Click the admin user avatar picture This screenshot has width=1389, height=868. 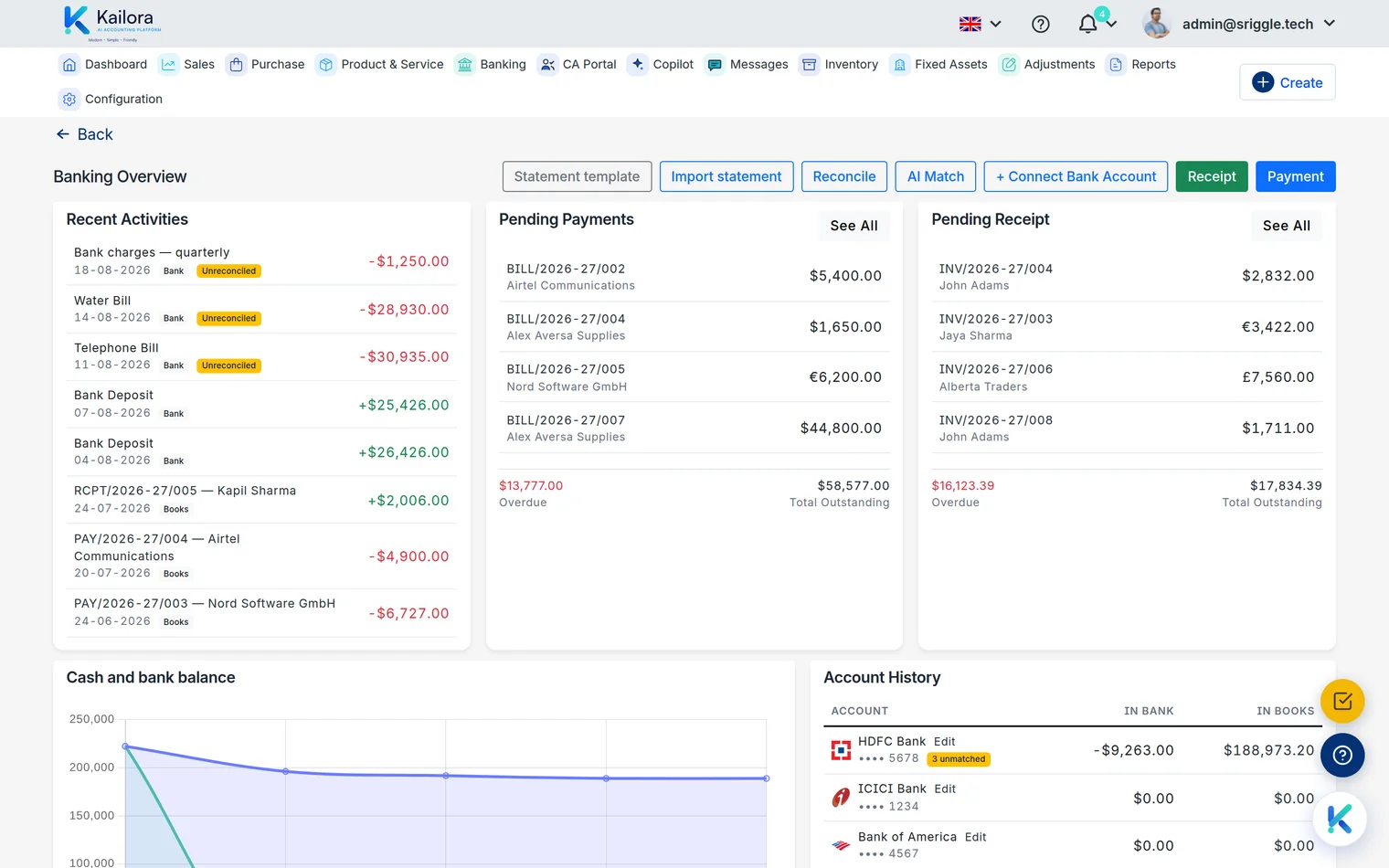pyautogui.click(x=1157, y=24)
